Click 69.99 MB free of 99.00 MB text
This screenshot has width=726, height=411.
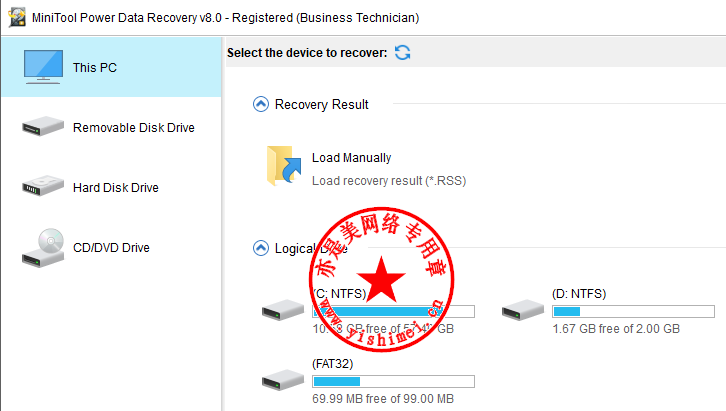[x=383, y=399]
